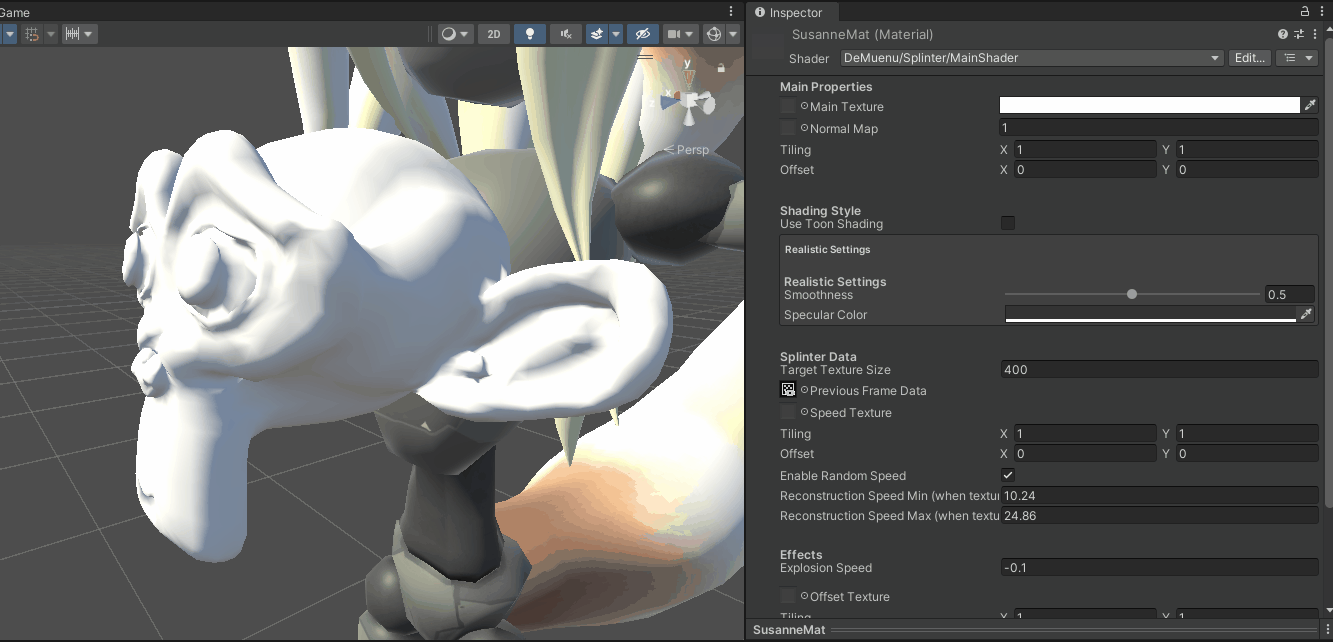
Task: Toggle the scene effects (skybox/fog) icon
Action: pos(597,34)
